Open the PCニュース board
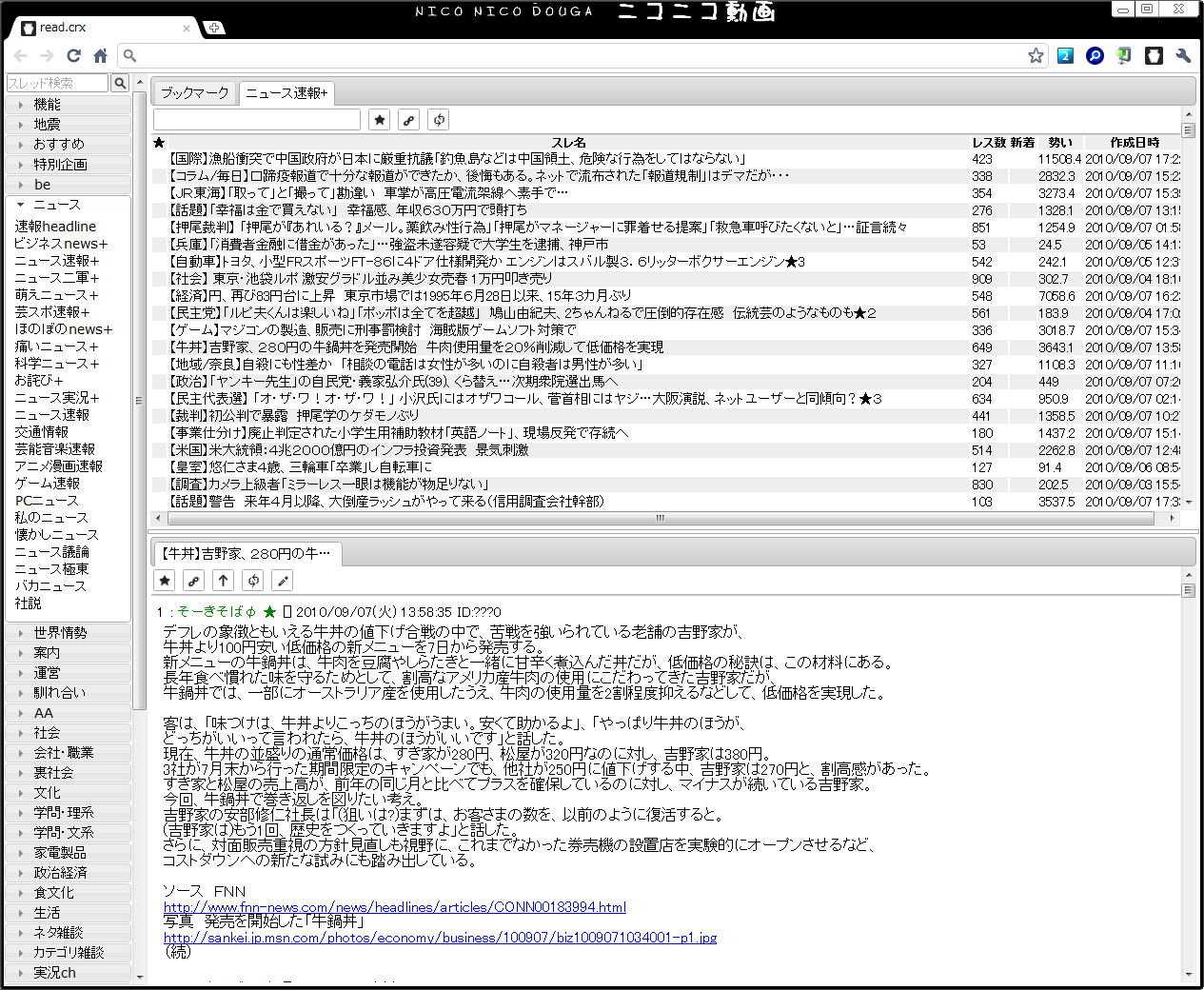Image resolution: width=1204 pixels, height=990 pixels. pyautogui.click(x=47, y=501)
